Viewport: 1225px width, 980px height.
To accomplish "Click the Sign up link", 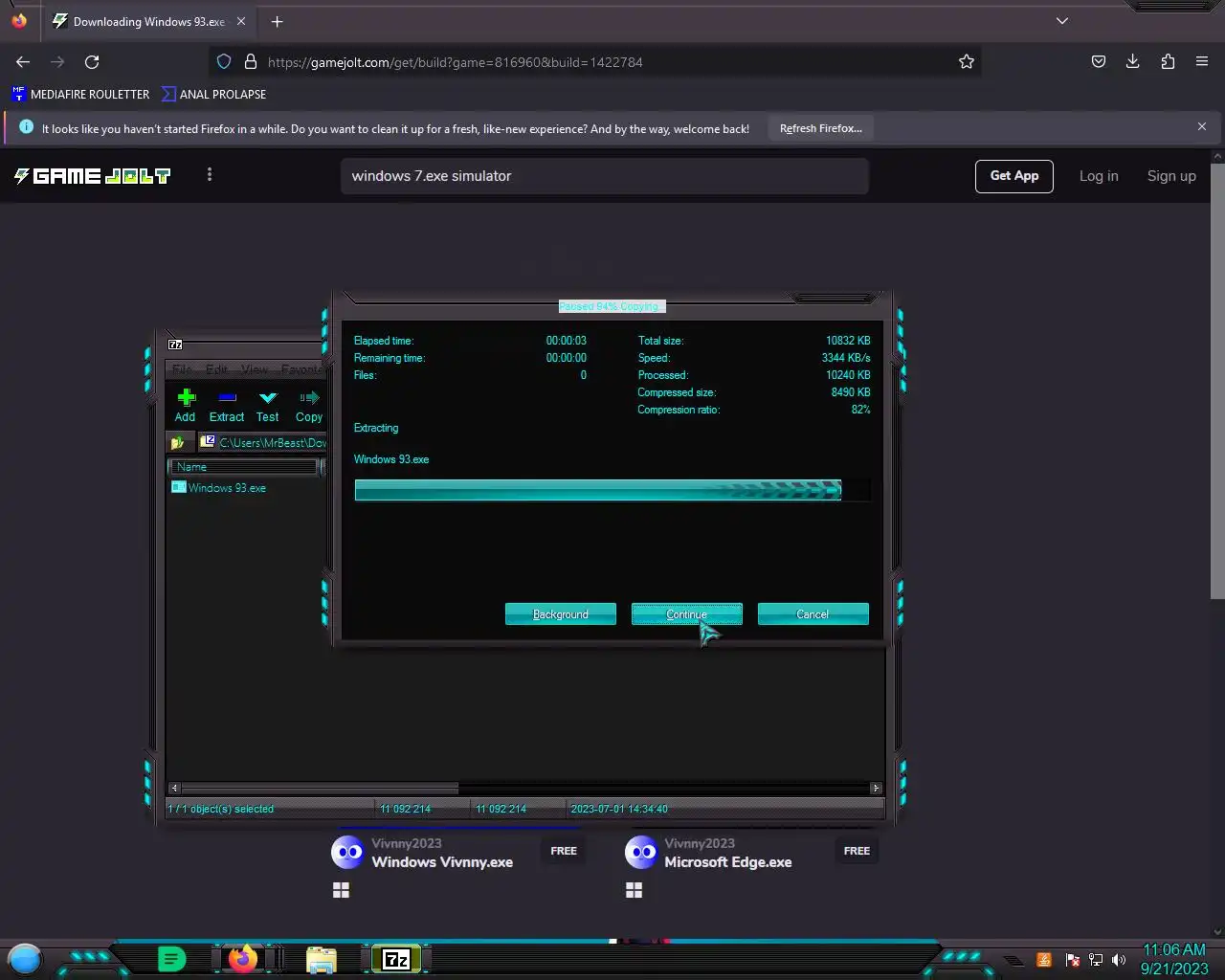I will point(1171,176).
